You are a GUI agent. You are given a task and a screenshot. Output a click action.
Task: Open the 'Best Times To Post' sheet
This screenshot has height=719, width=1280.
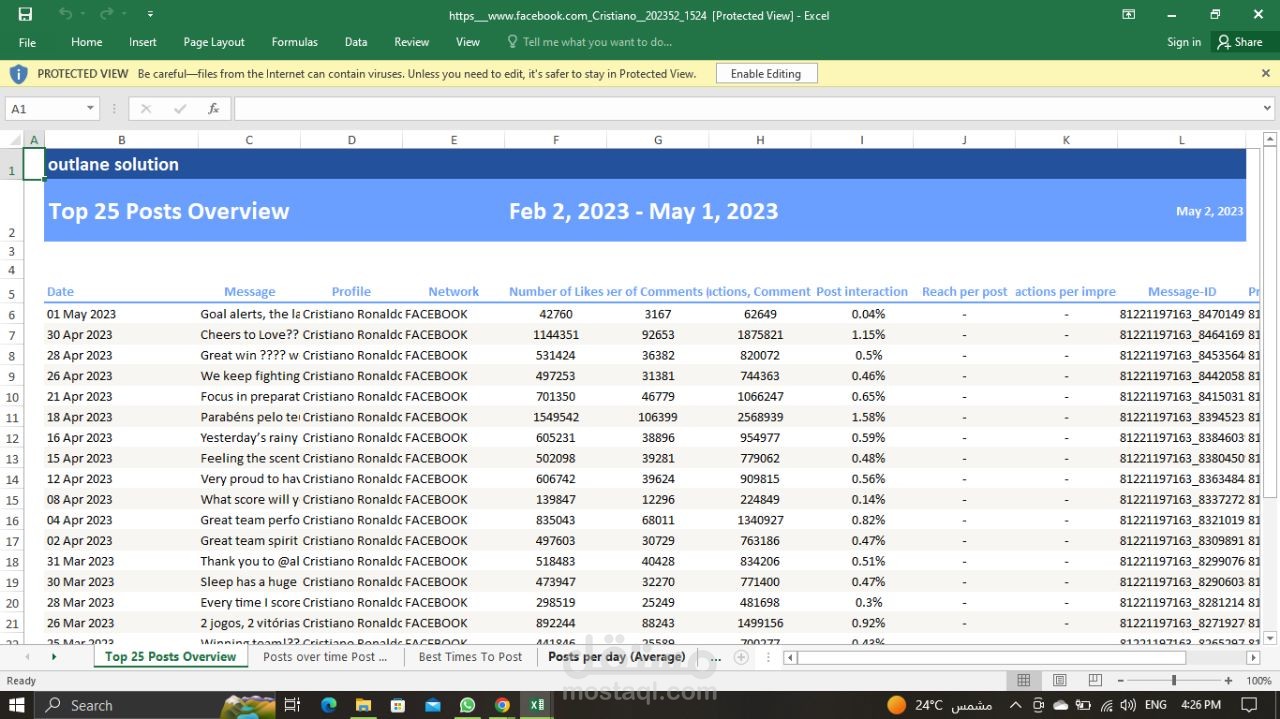470,657
